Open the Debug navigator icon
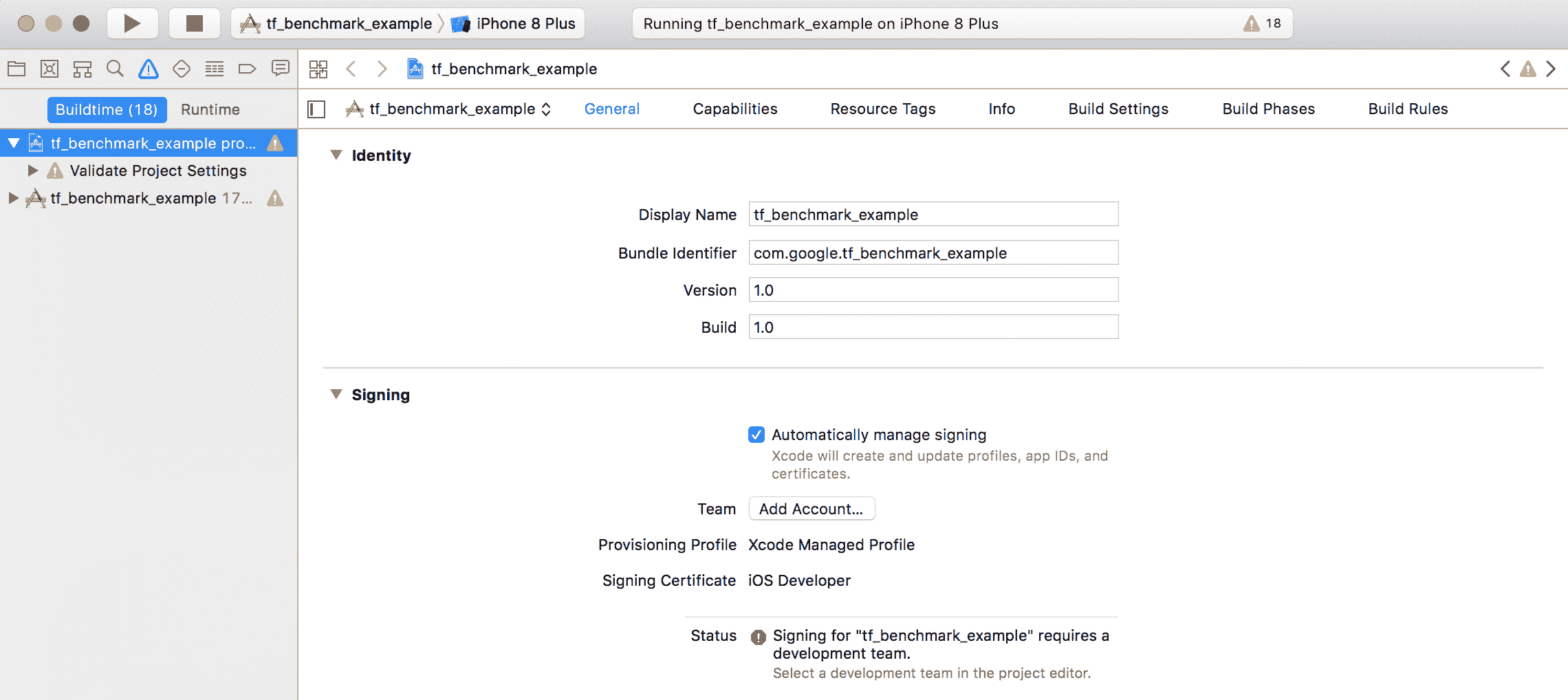This screenshot has width=1568, height=700. coord(215,69)
